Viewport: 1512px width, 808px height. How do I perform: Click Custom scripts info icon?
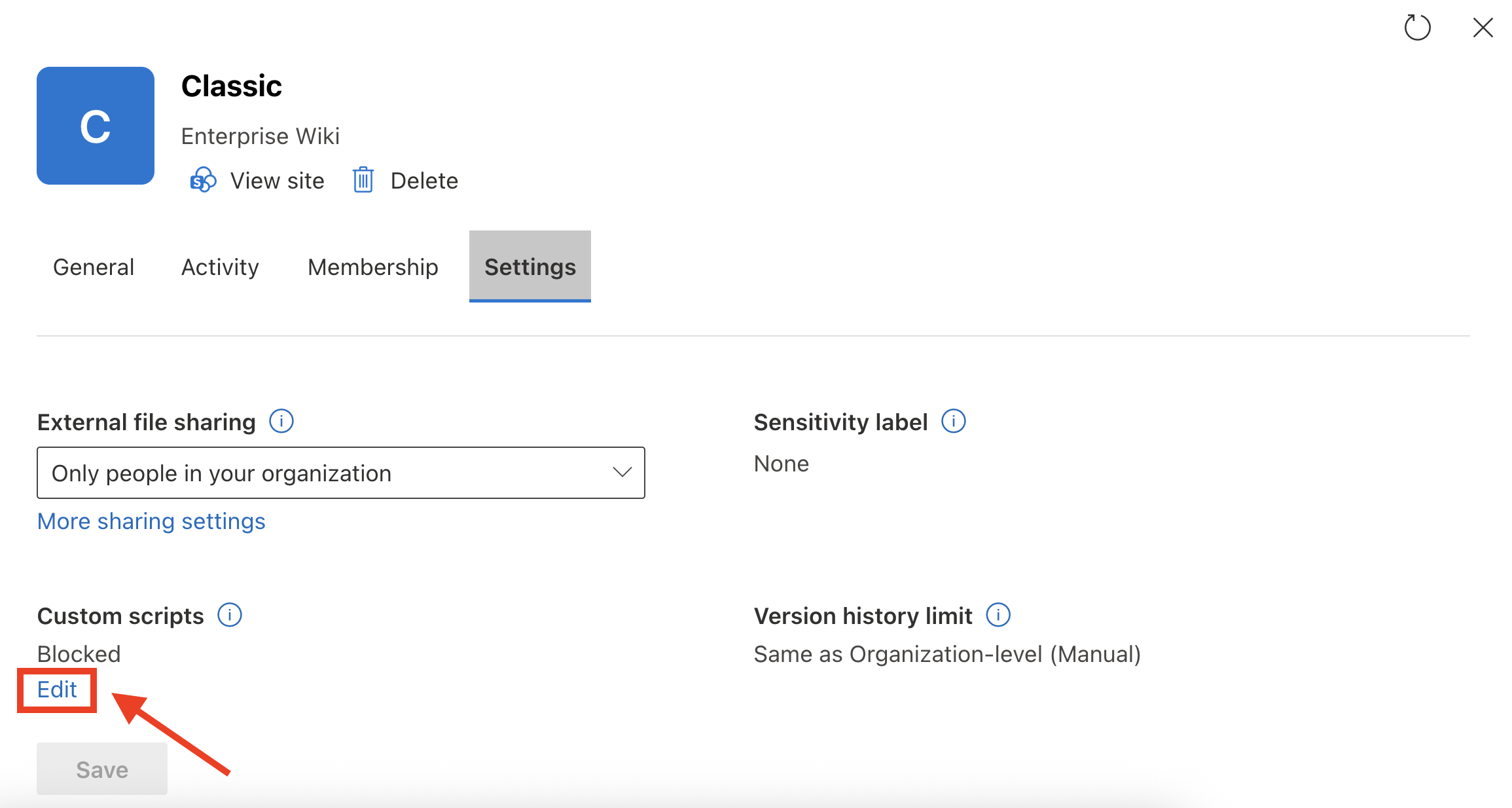[230, 615]
